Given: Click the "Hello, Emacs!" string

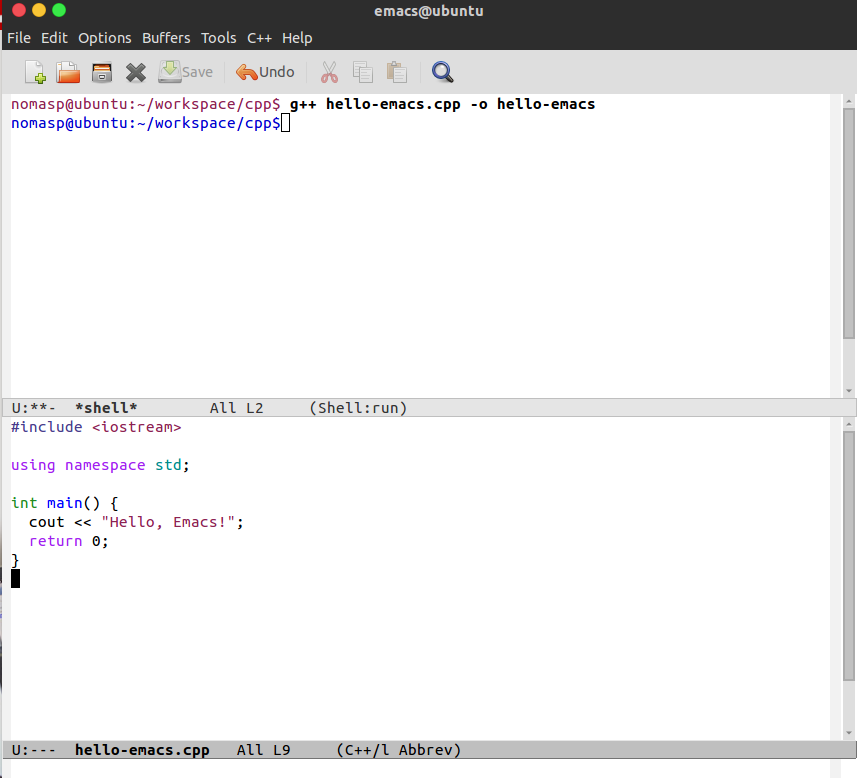Looking at the screenshot, I should pyautogui.click(x=168, y=522).
